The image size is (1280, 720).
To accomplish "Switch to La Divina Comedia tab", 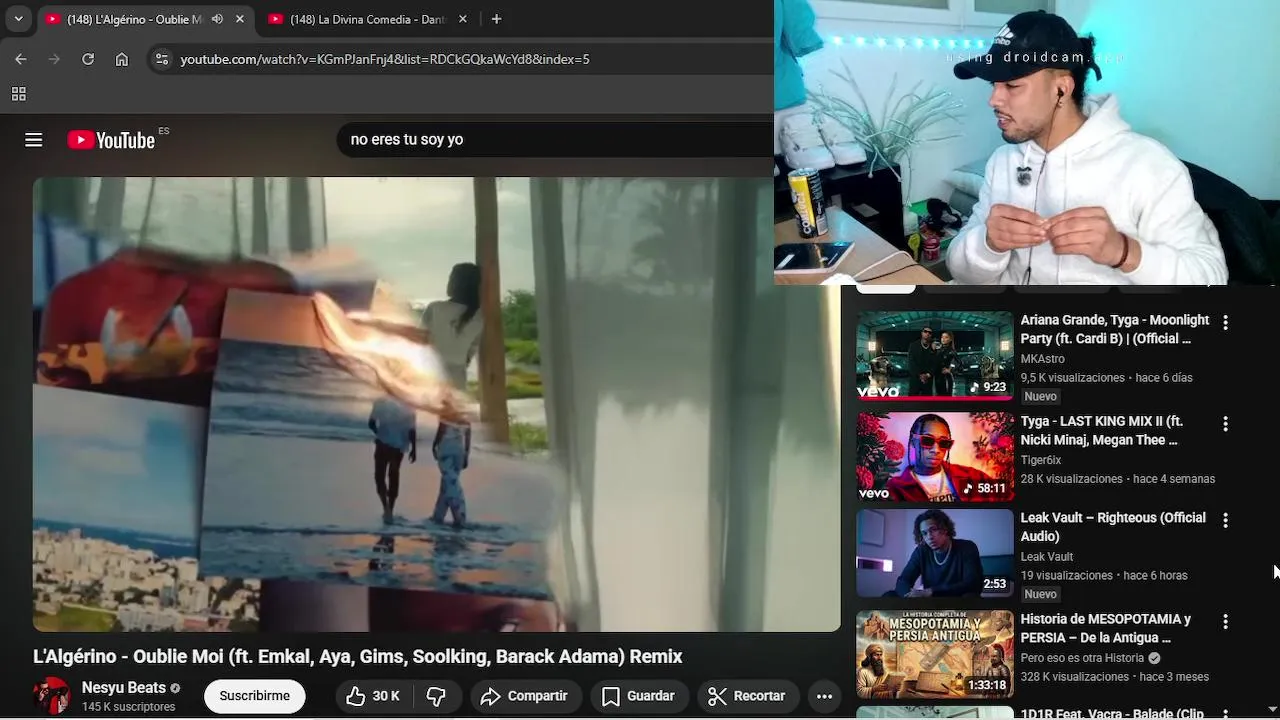I will click(367, 19).
